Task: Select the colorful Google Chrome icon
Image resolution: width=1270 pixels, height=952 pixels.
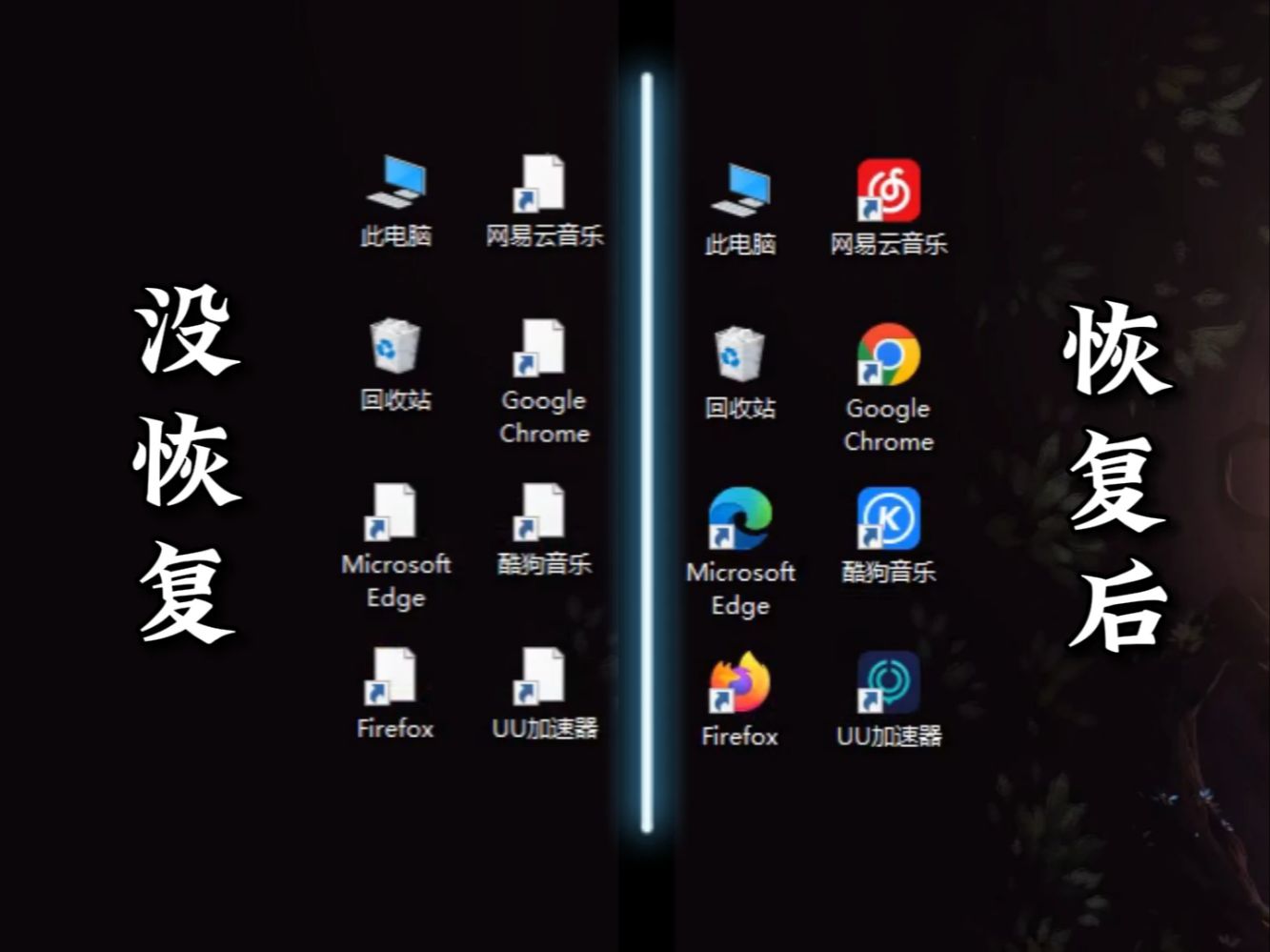Action: pyautogui.click(x=888, y=354)
